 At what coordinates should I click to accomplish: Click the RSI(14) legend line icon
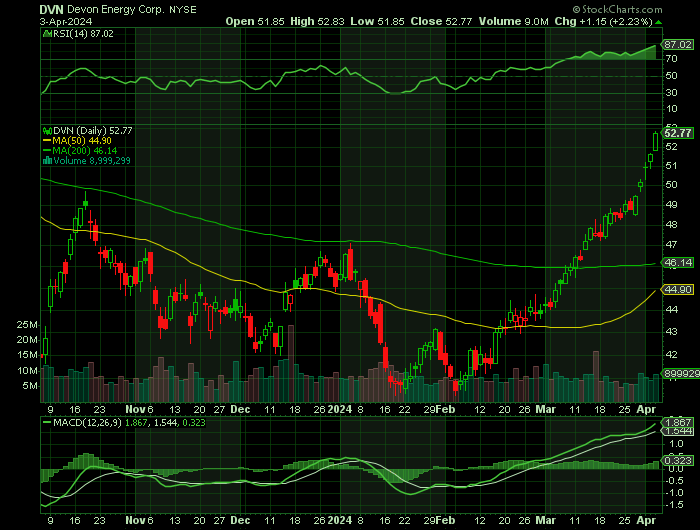coord(44,33)
